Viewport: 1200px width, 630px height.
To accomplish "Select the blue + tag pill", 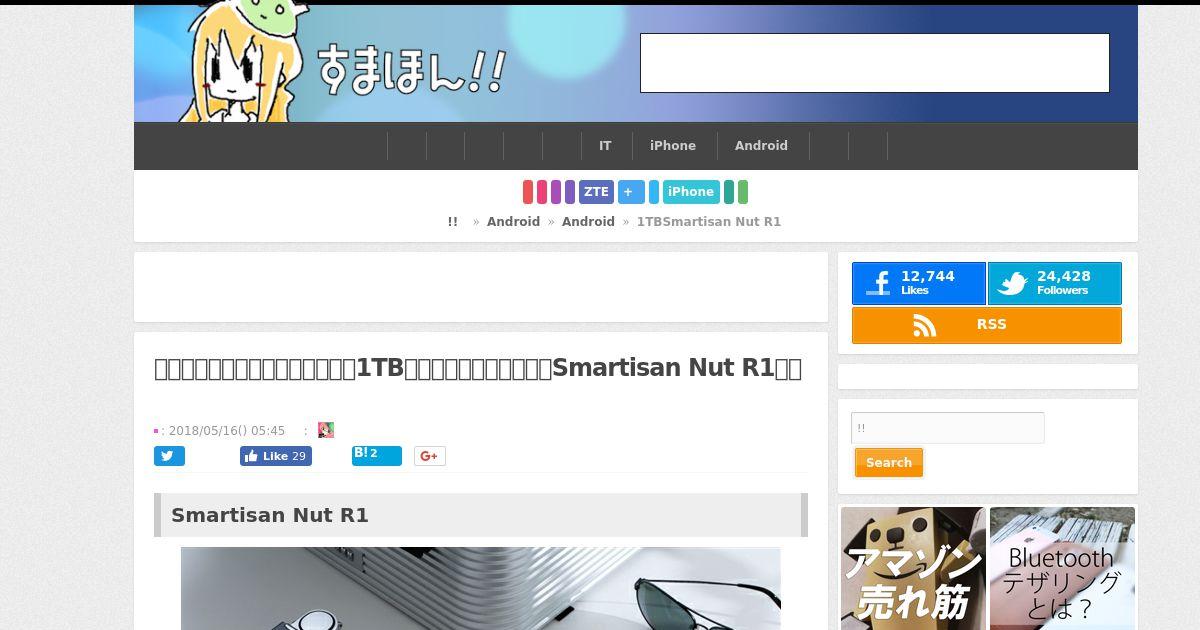I will (x=631, y=192).
